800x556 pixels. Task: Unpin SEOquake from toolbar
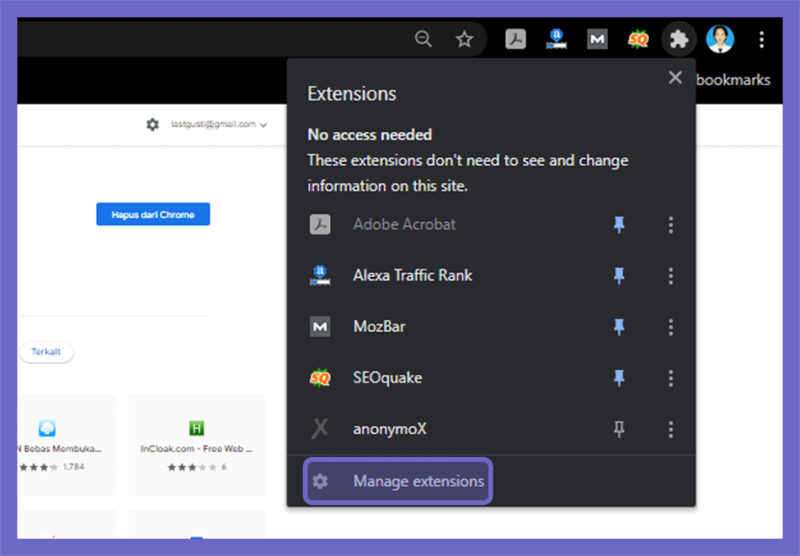click(619, 377)
